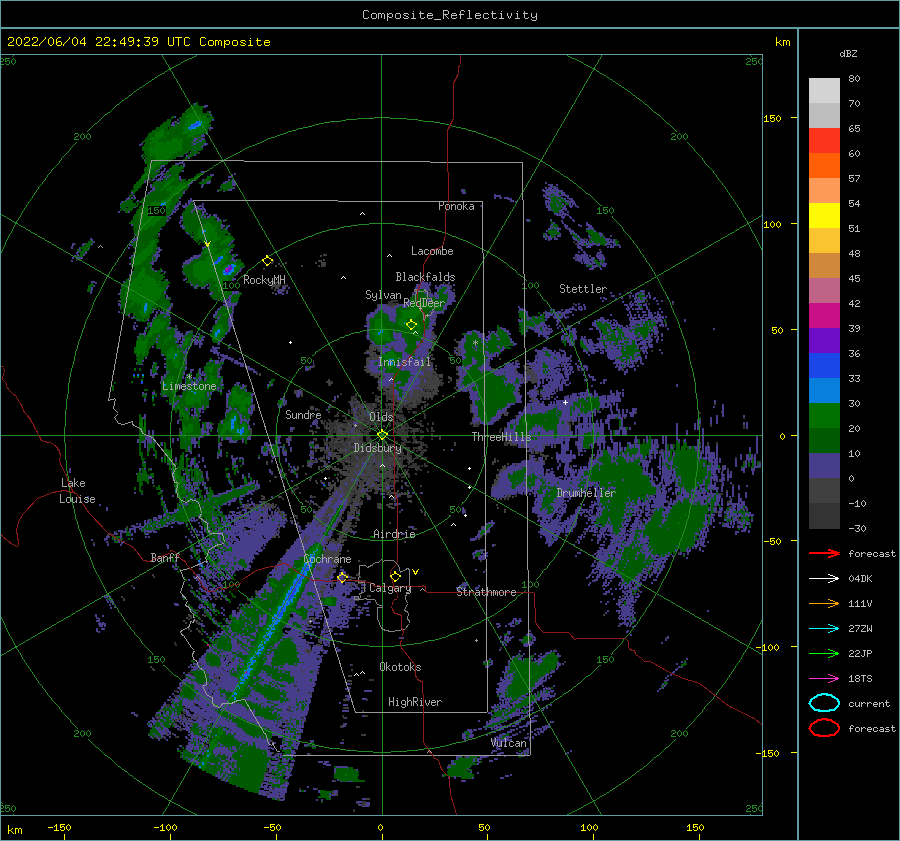Select the Lacombe city label

point(432,251)
